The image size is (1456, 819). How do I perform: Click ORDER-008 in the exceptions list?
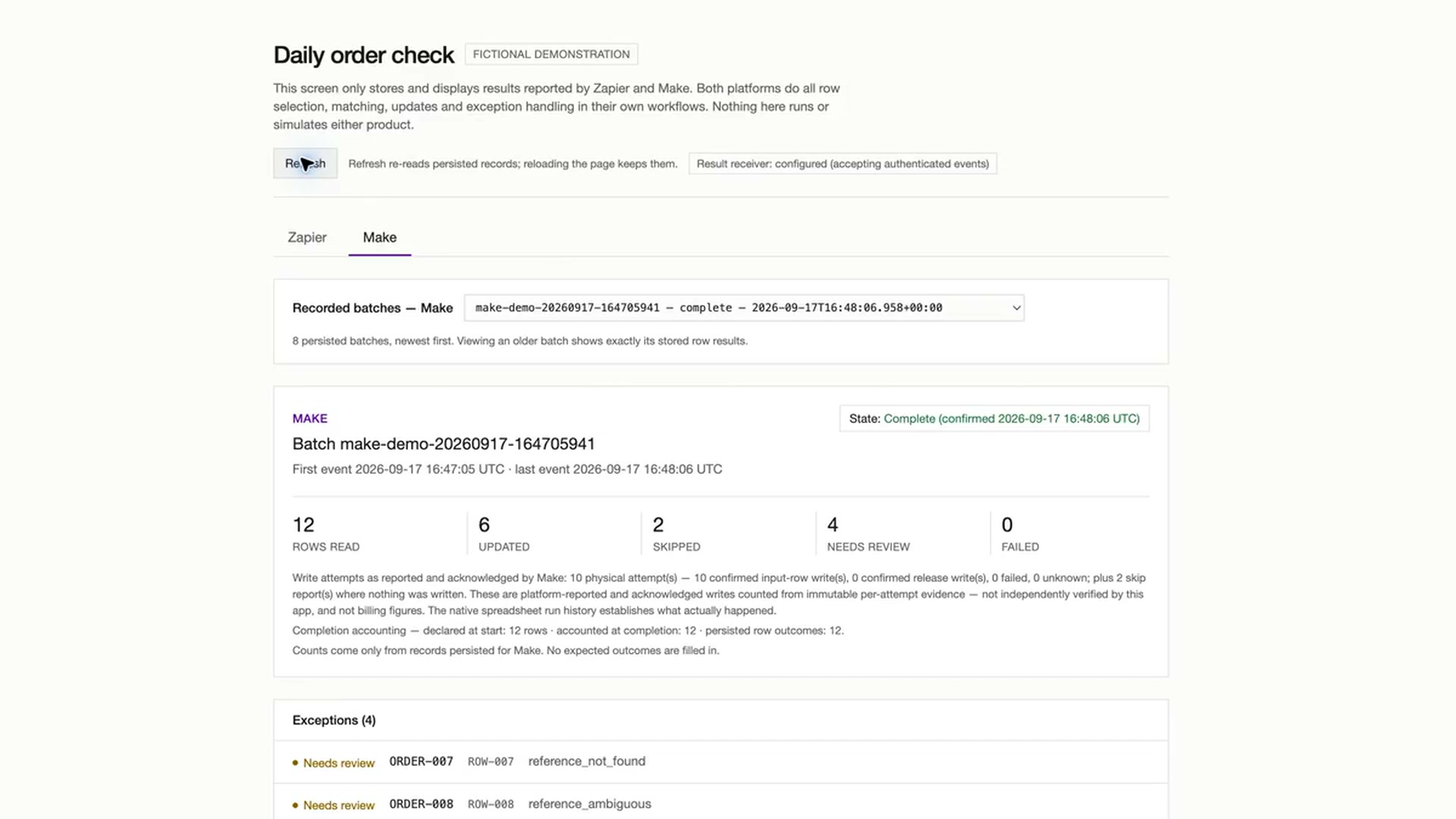422,804
